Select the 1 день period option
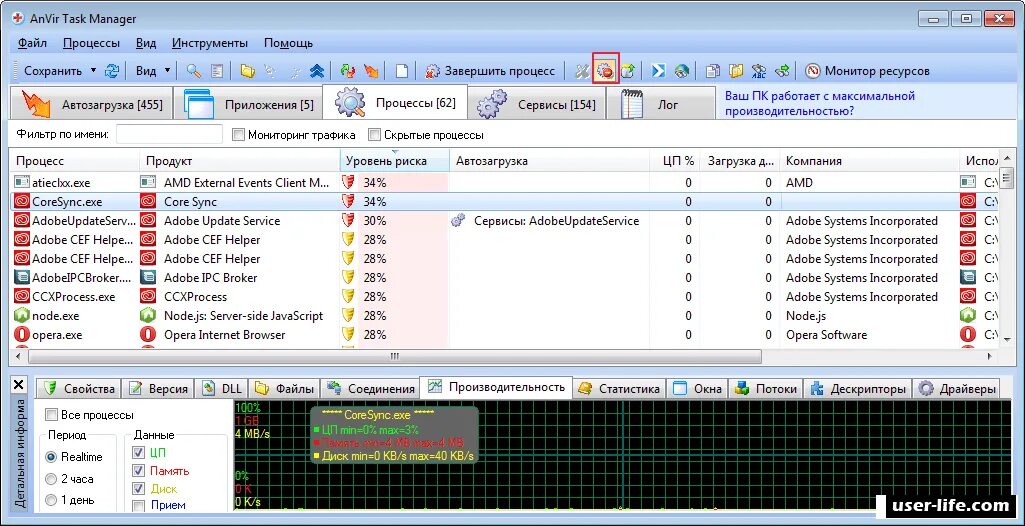Screen dimensions: 1025x526 [51, 501]
